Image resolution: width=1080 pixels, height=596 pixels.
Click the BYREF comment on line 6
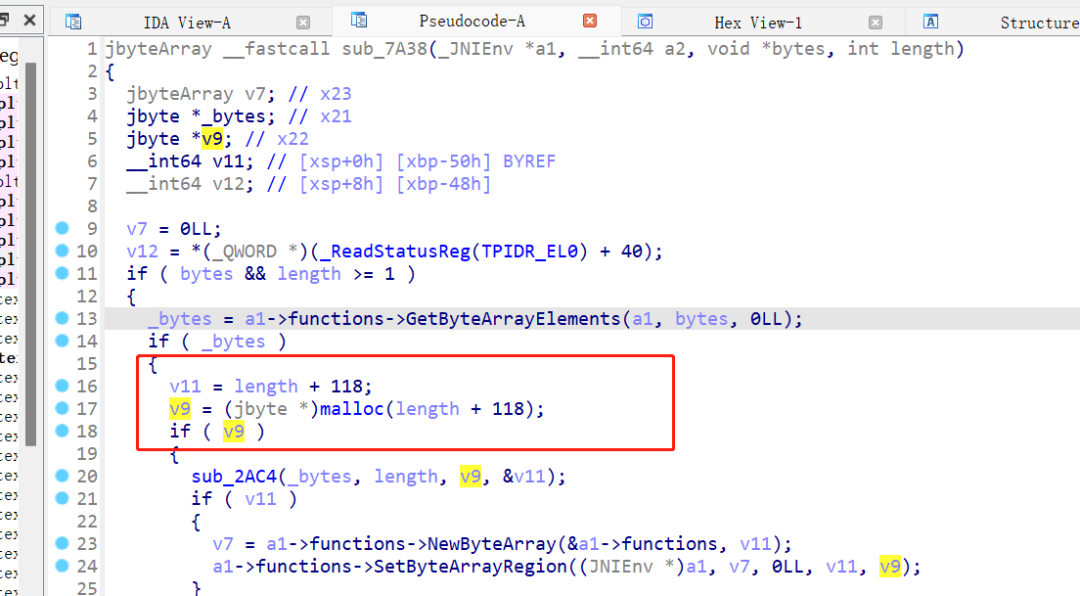click(x=529, y=161)
